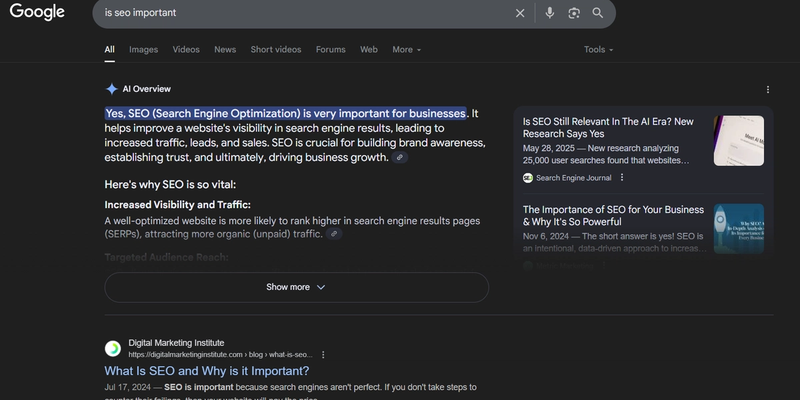Open source link chip after 'driving business growth'

pyautogui.click(x=399, y=158)
